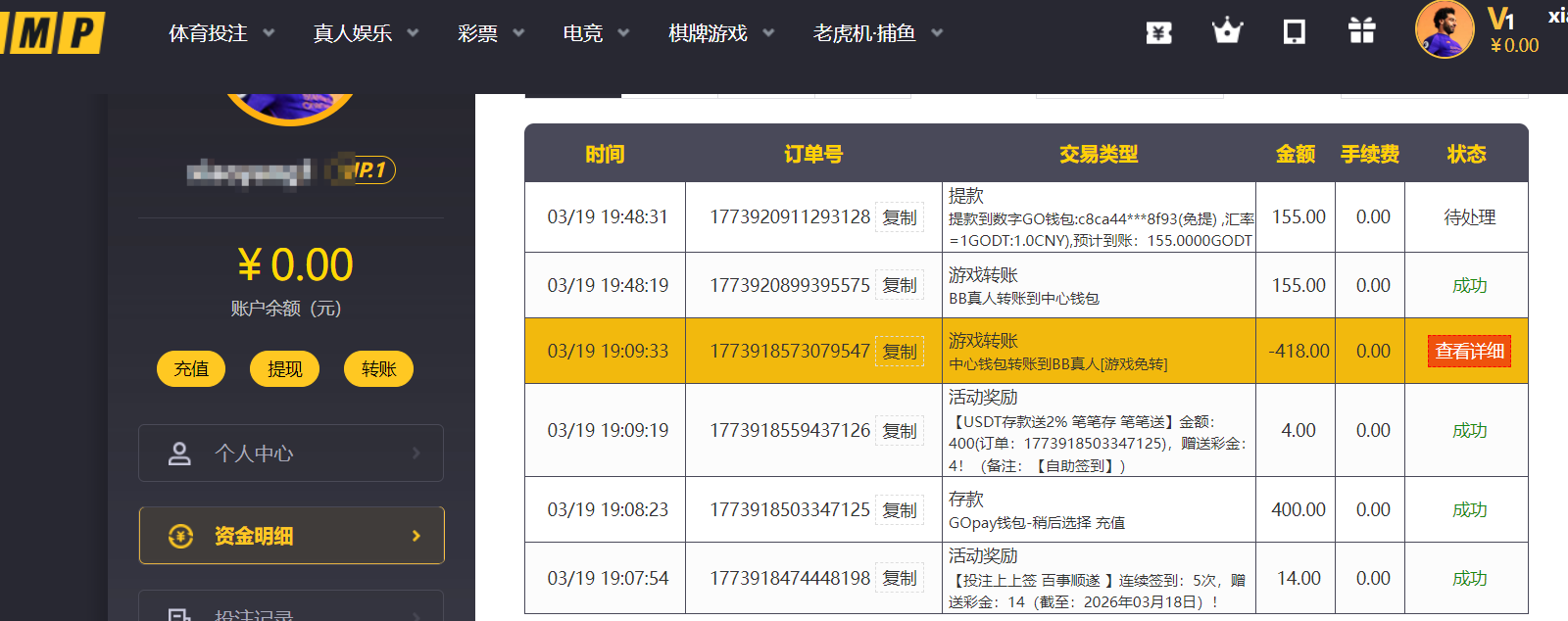This screenshot has width=1568, height=621.
Task: Click the V1 level indicator in header
Action: point(1501,18)
